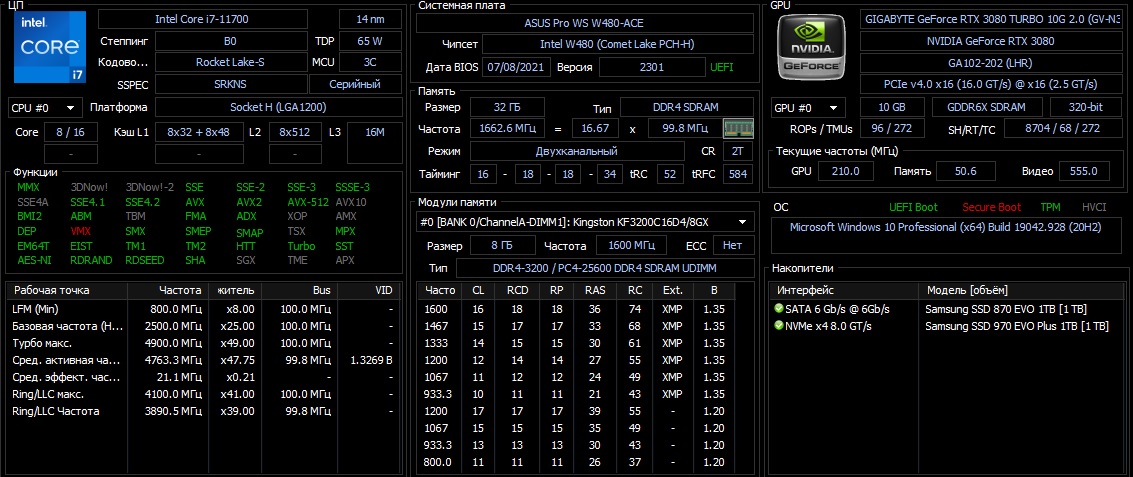The image size is (1133, 477).
Task: Click the 1.3269 В VID value
Action: [371, 360]
